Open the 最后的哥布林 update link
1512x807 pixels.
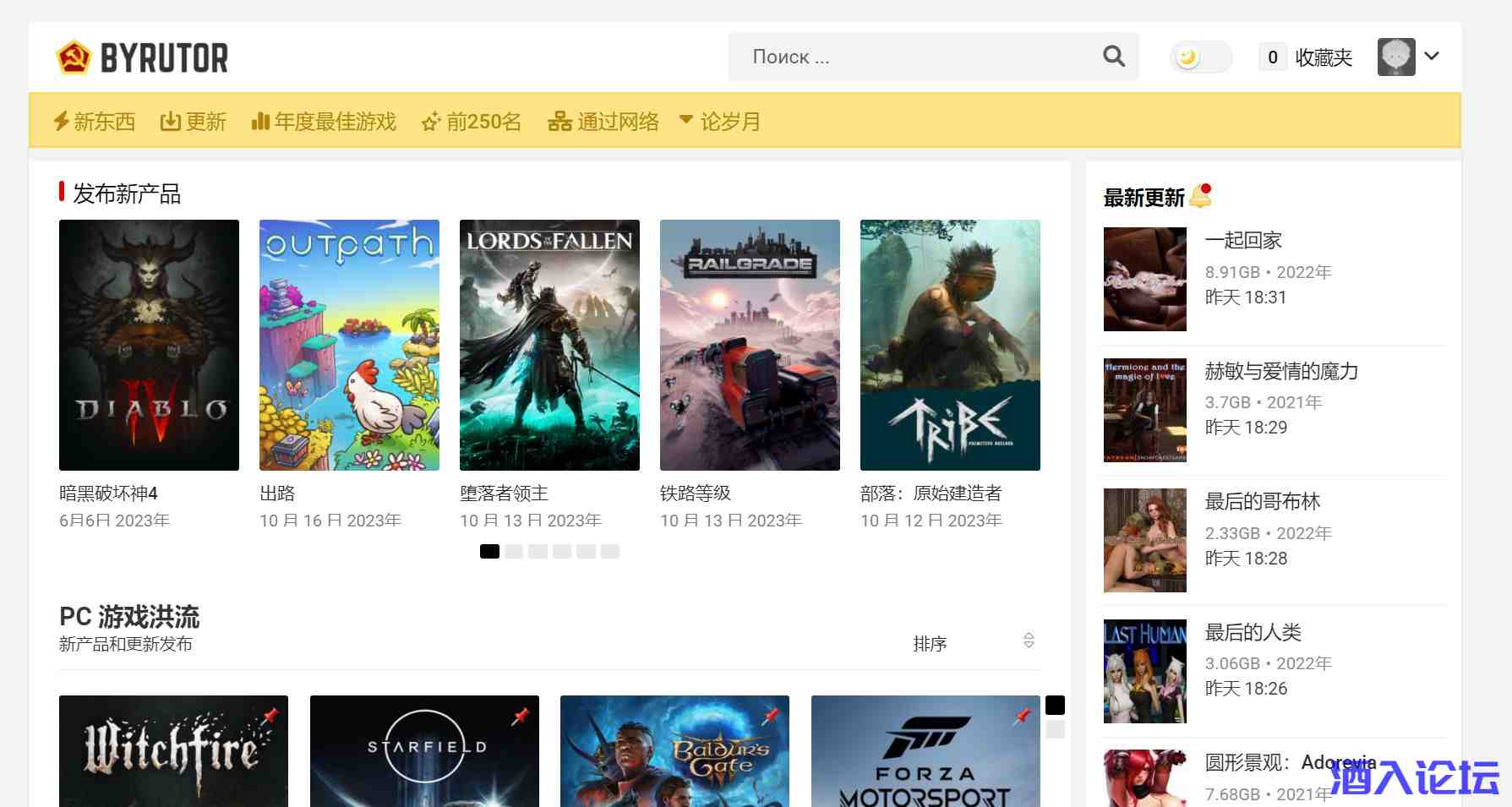pyautogui.click(x=1262, y=501)
